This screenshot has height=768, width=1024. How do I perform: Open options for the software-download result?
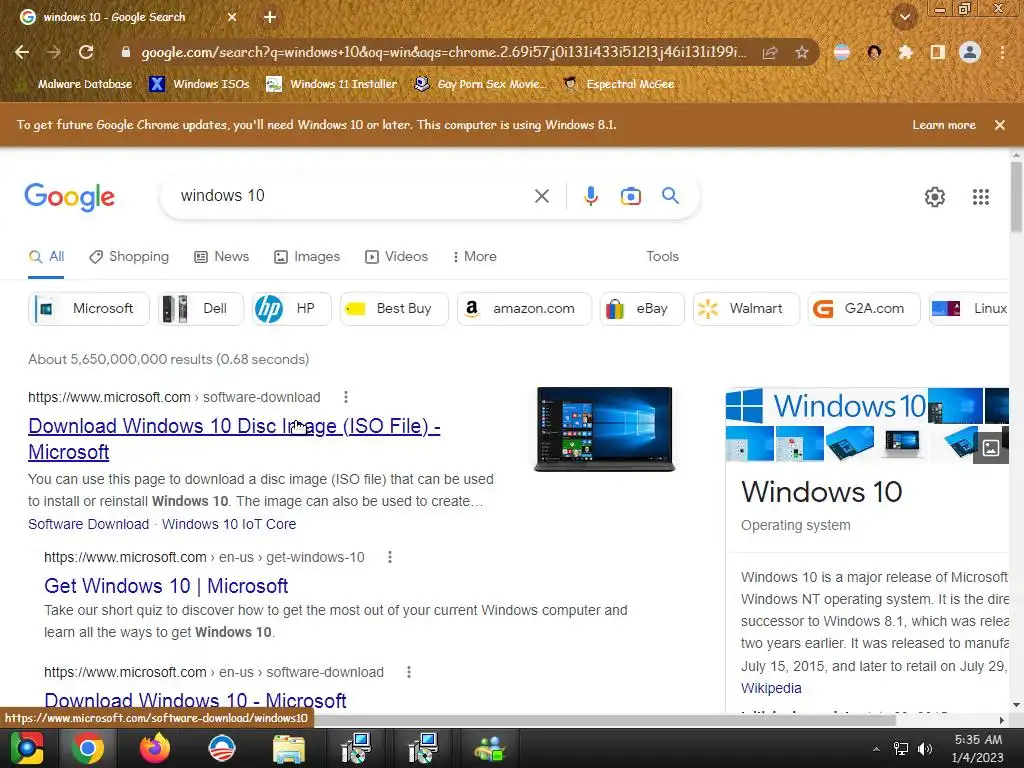[x=345, y=397]
